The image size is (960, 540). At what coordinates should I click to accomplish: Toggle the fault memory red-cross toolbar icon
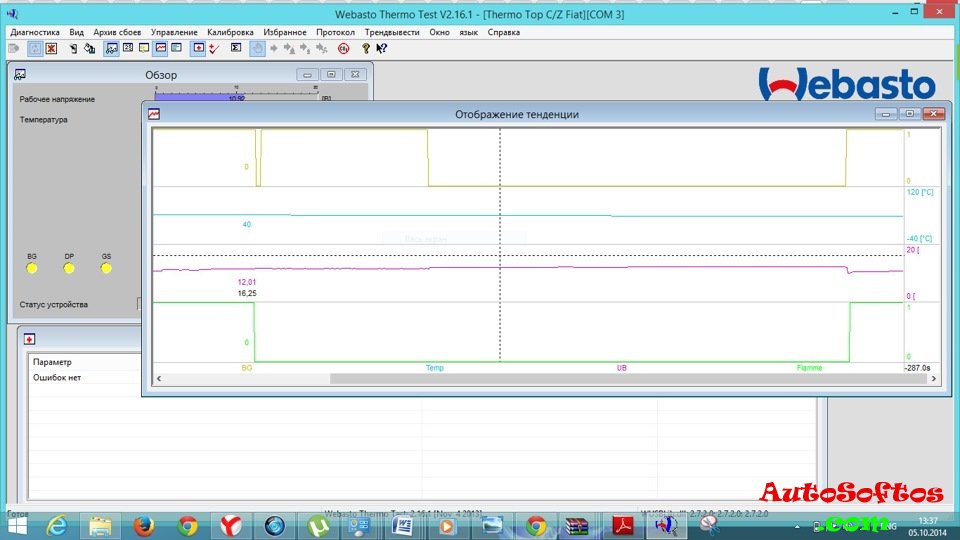[198, 48]
